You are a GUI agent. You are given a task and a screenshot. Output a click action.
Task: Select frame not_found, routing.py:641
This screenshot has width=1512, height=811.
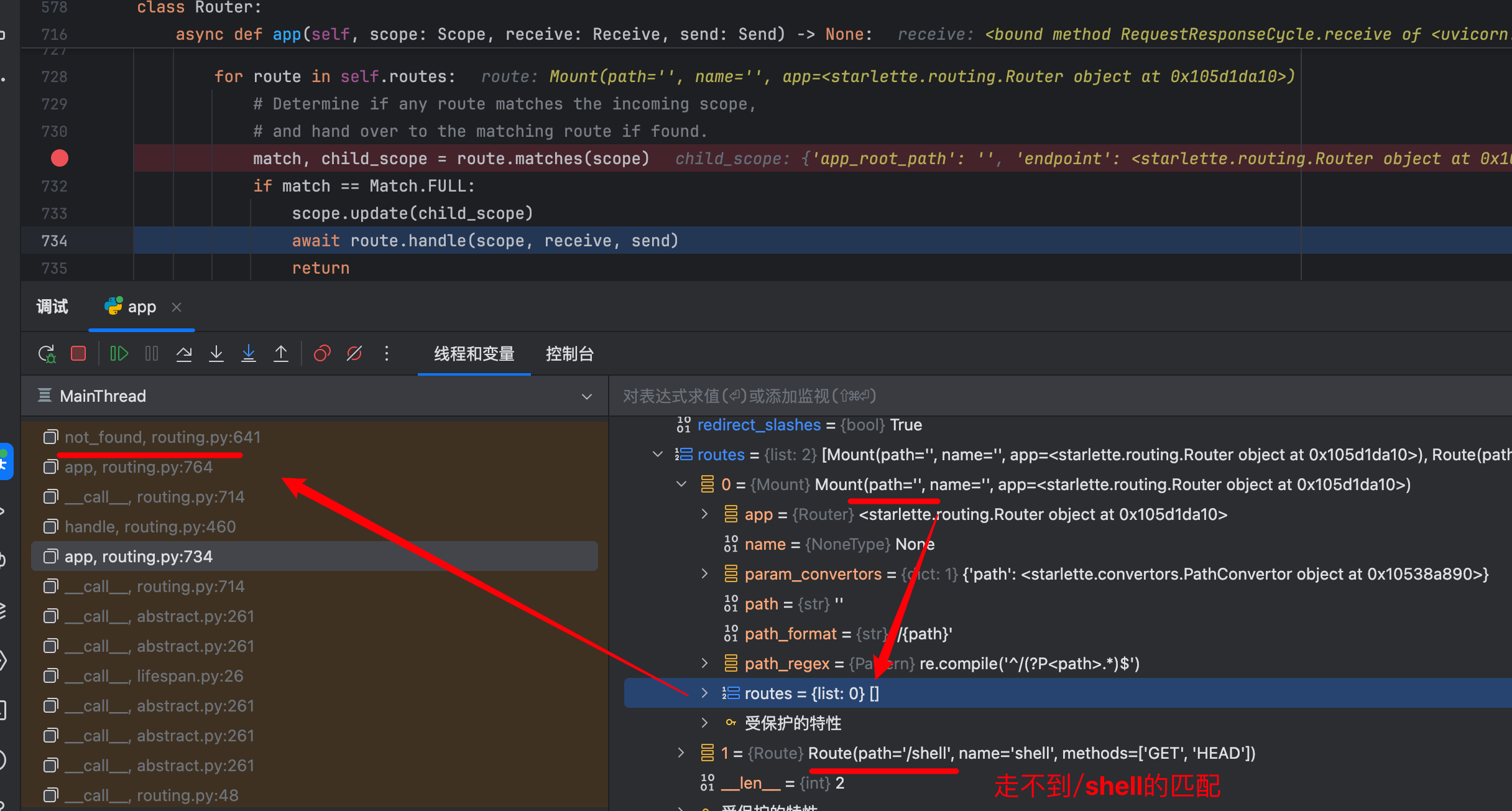[315, 437]
